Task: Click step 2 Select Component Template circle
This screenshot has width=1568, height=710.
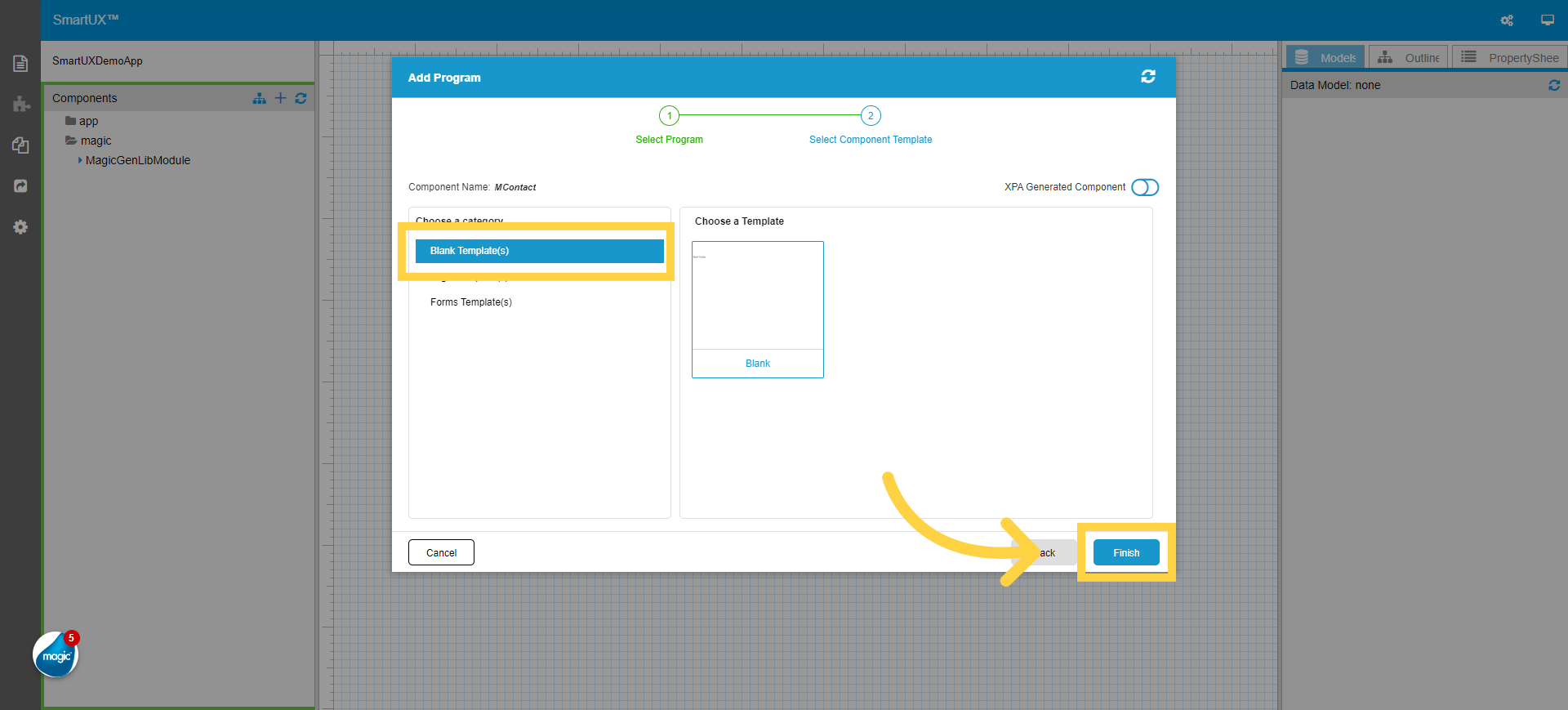Action: [x=871, y=115]
